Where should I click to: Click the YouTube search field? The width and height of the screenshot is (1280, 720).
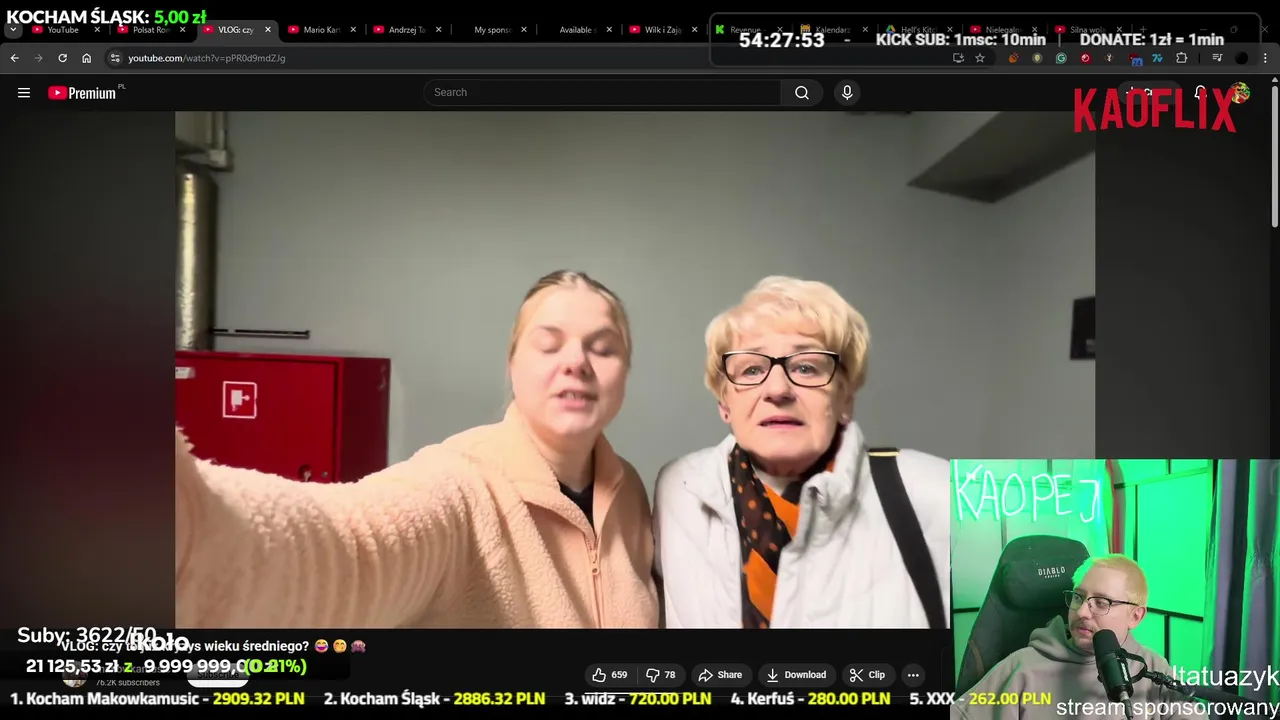(603, 92)
